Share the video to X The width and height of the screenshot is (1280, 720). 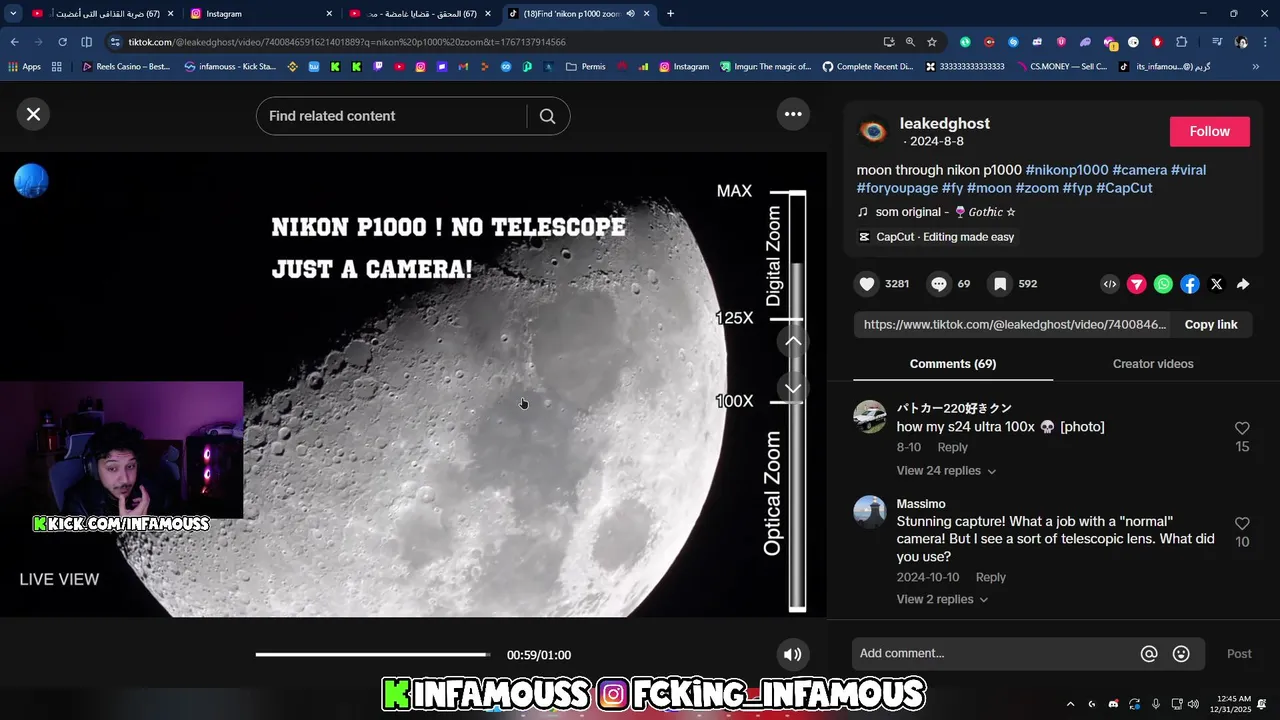(1216, 284)
